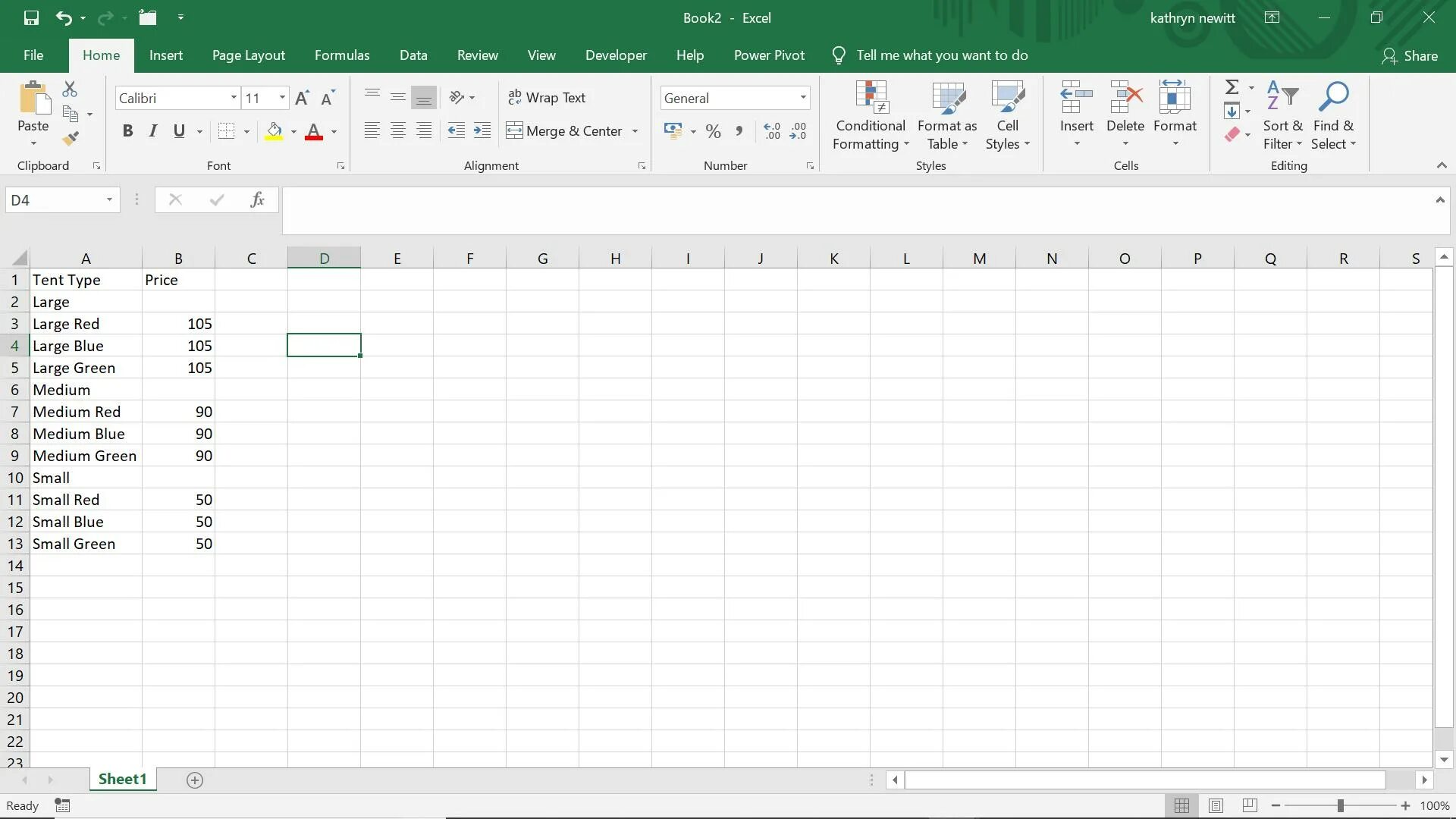
Task: Toggle Wrap Text on
Action: 547,98
